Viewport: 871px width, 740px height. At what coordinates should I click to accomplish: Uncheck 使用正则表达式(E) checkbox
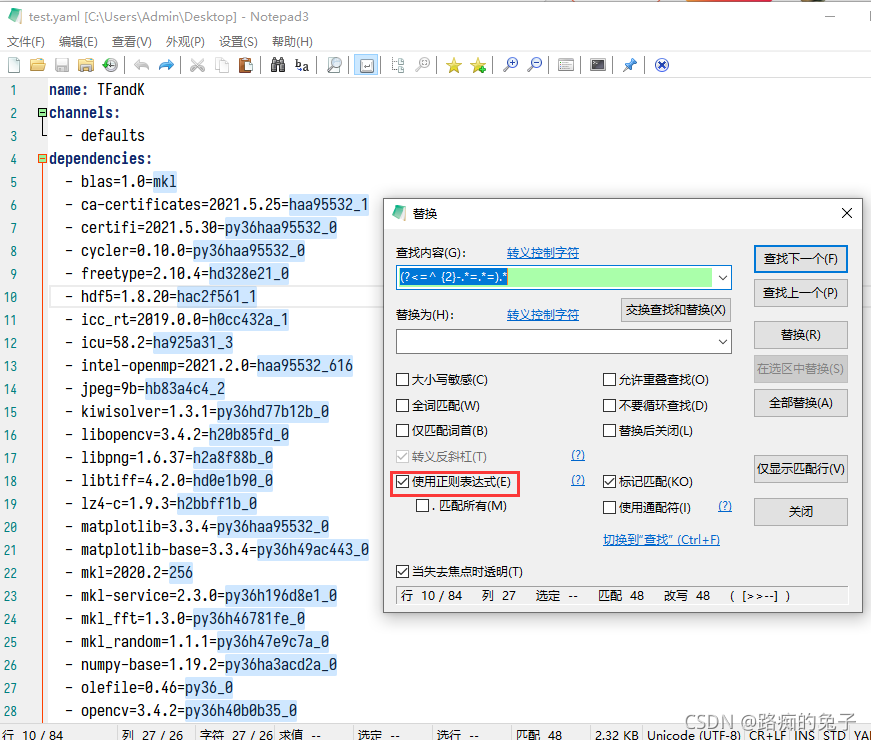(402, 482)
